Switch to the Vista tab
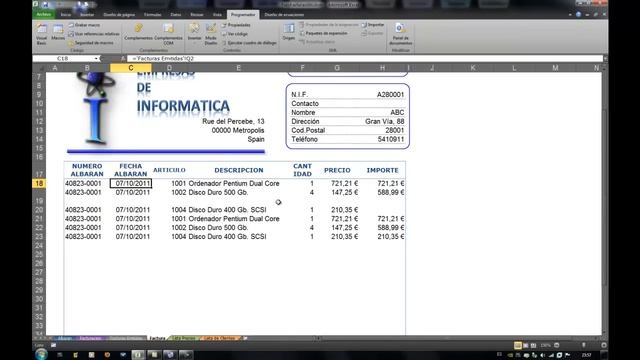Viewport: 640px width, 360px height. click(x=217, y=14)
